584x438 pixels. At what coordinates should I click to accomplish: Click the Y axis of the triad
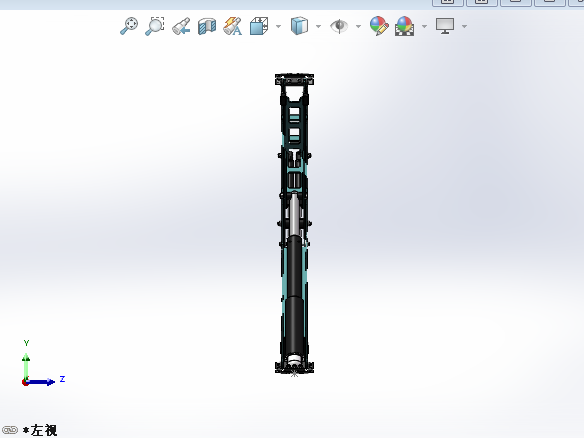pyautogui.click(x=26, y=367)
